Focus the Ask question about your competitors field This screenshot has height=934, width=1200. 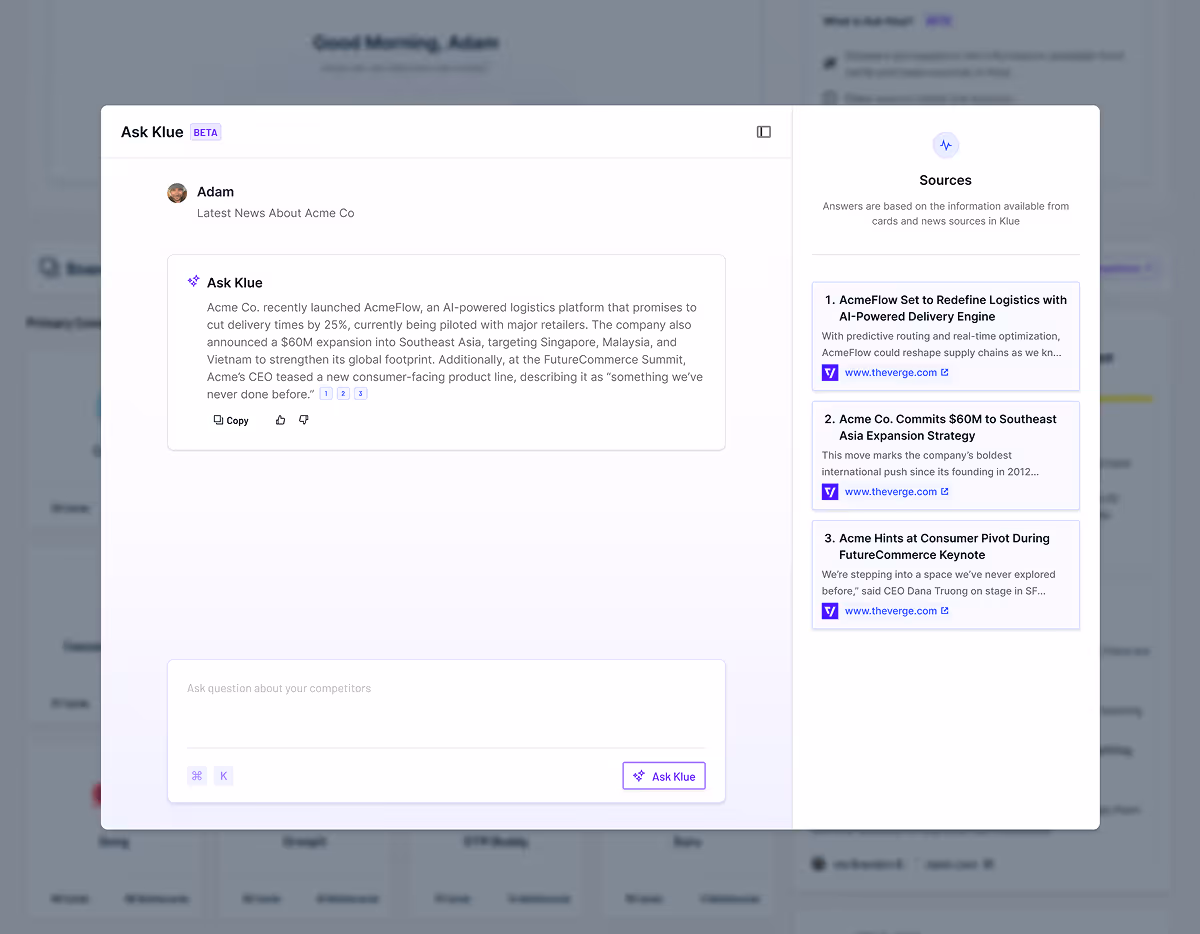point(446,704)
